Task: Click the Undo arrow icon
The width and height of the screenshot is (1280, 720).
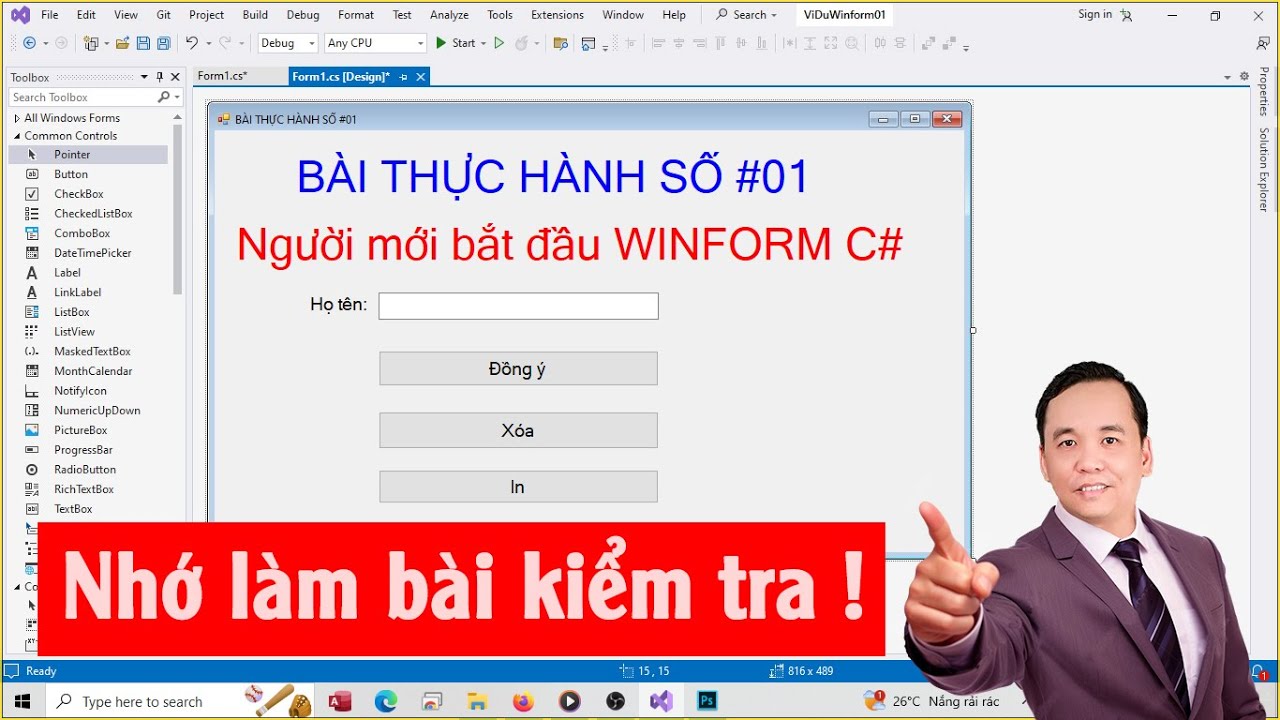Action: click(191, 43)
